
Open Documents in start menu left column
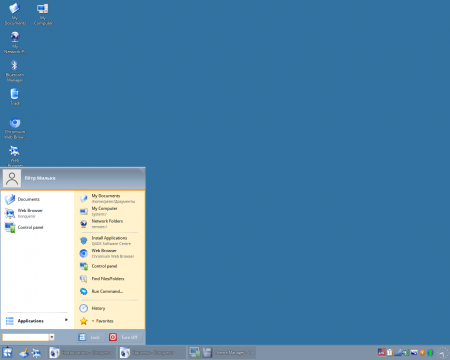coord(37,199)
